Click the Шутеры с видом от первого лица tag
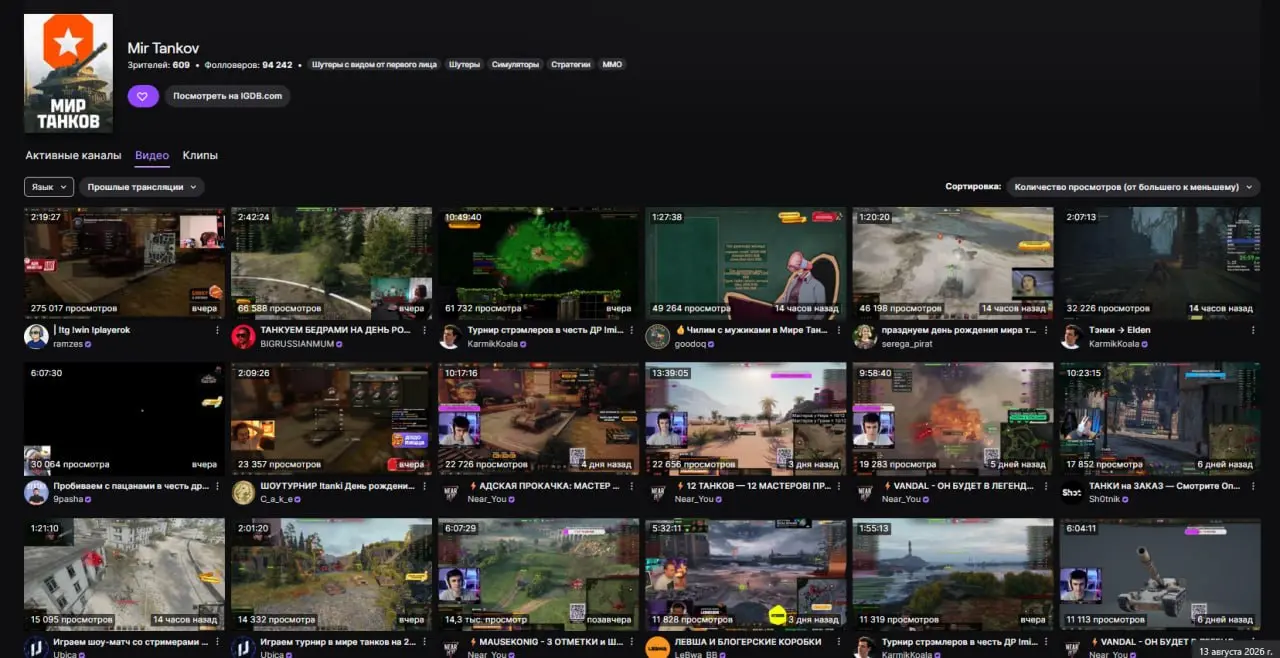 tap(374, 65)
